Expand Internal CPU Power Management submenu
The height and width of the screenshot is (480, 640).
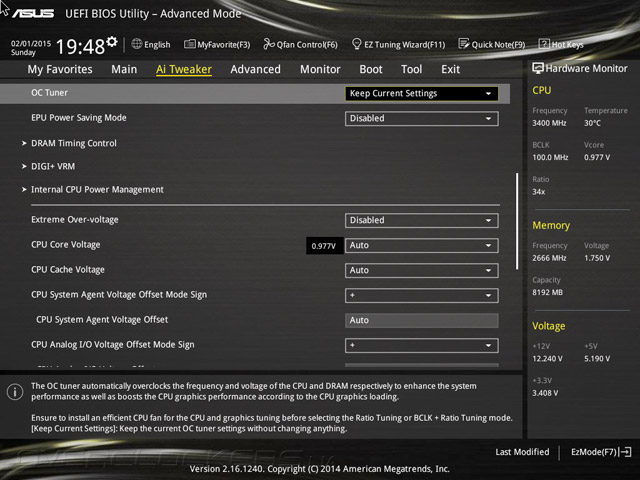(97, 190)
